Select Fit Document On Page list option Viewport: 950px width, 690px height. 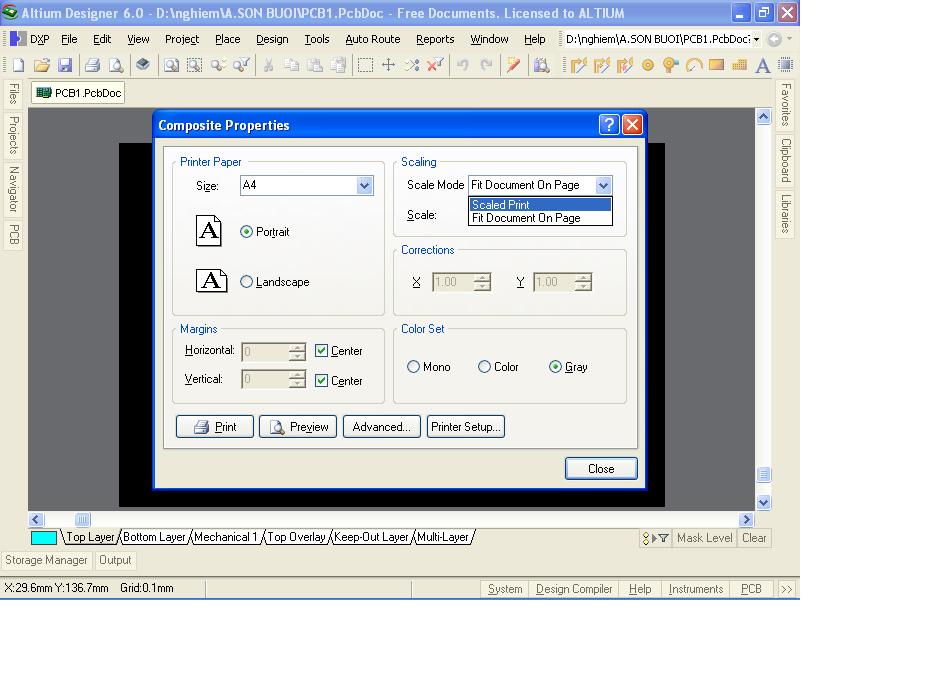(540, 218)
